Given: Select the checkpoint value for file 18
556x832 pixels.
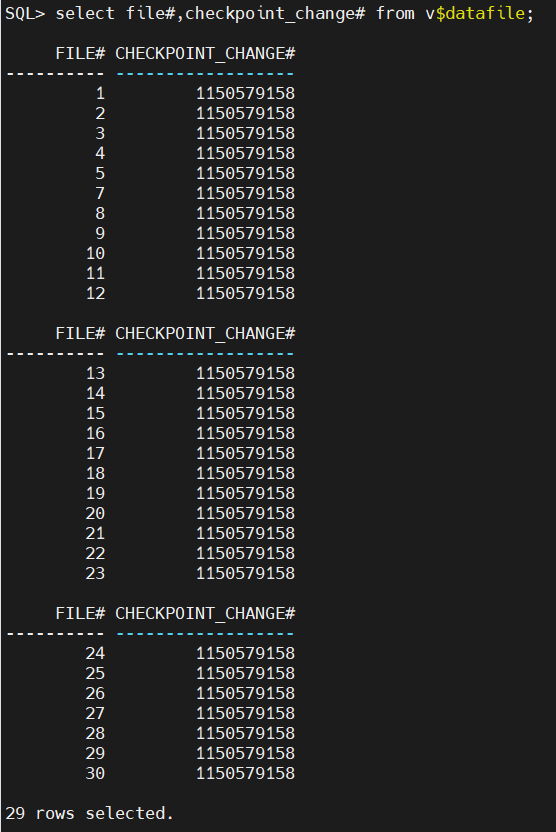Looking at the screenshot, I should click(245, 473).
